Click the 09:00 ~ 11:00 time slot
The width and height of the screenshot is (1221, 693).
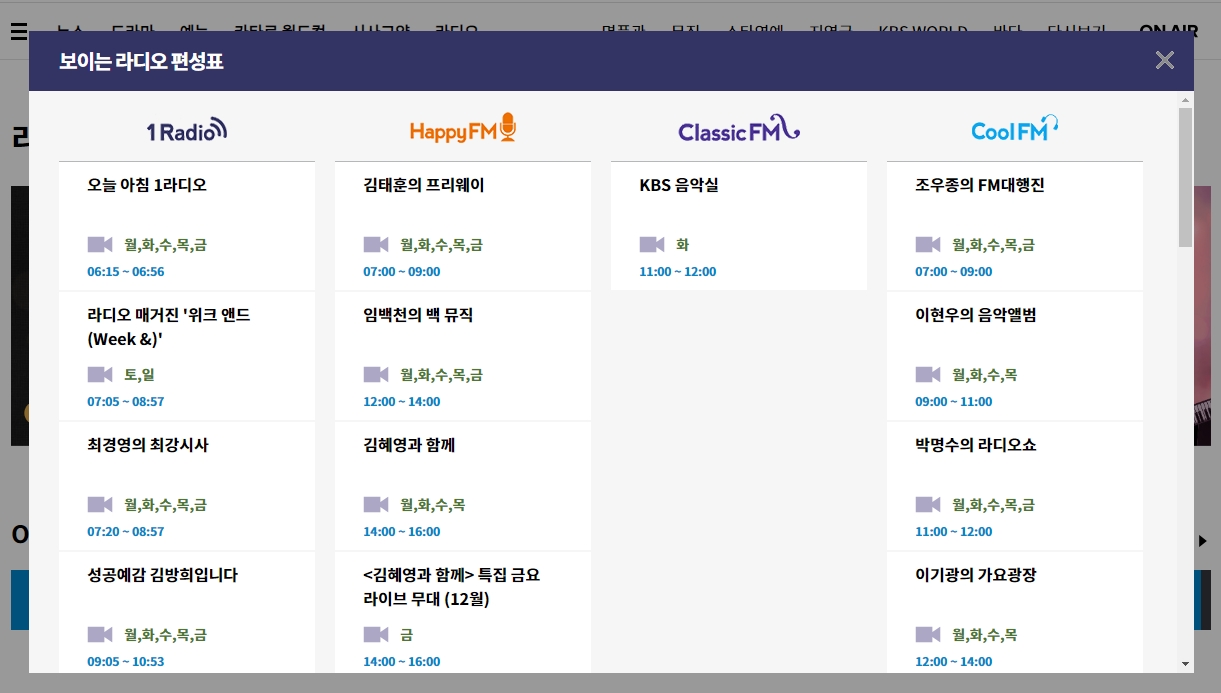(954, 402)
